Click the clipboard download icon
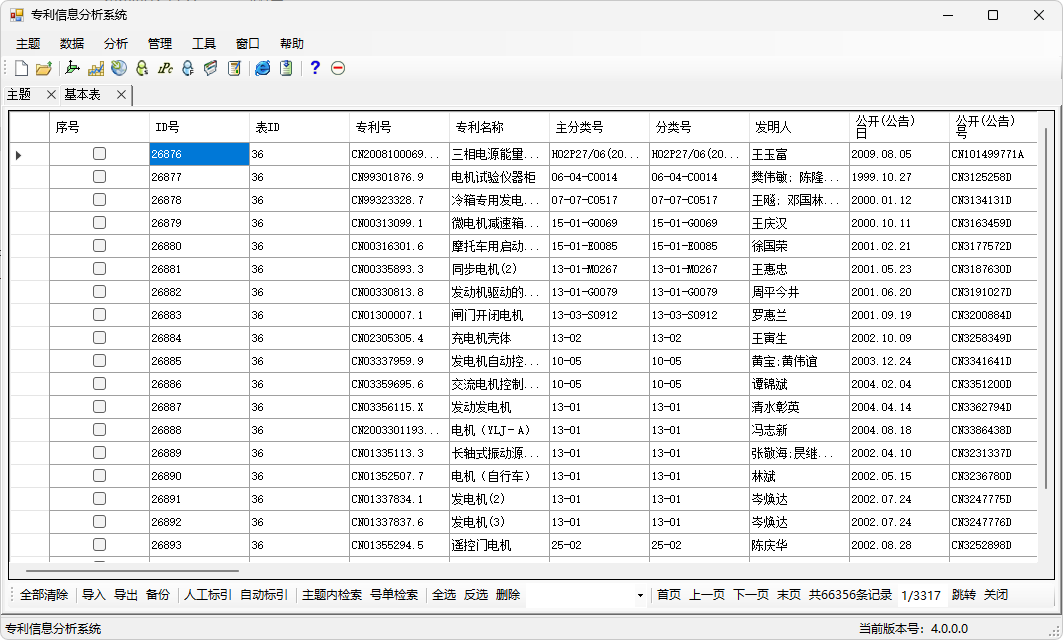 pyautogui.click(x=286, y=68)
